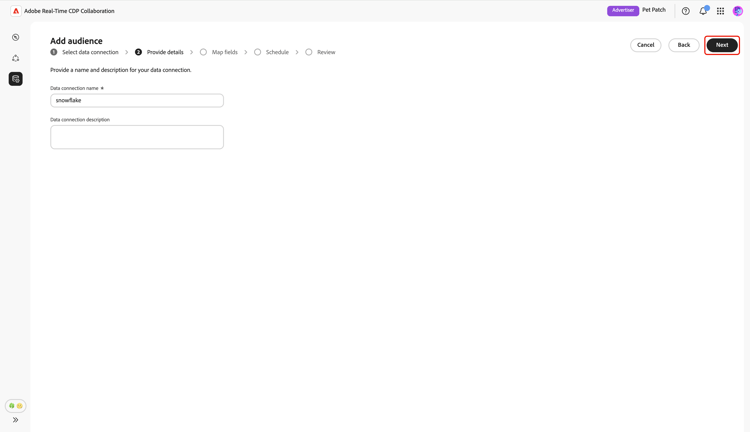Image resolution: width=750 pixels, height=432 pixels.
Task: Open the notifications bell icon
Action: [x=703, y=11]
